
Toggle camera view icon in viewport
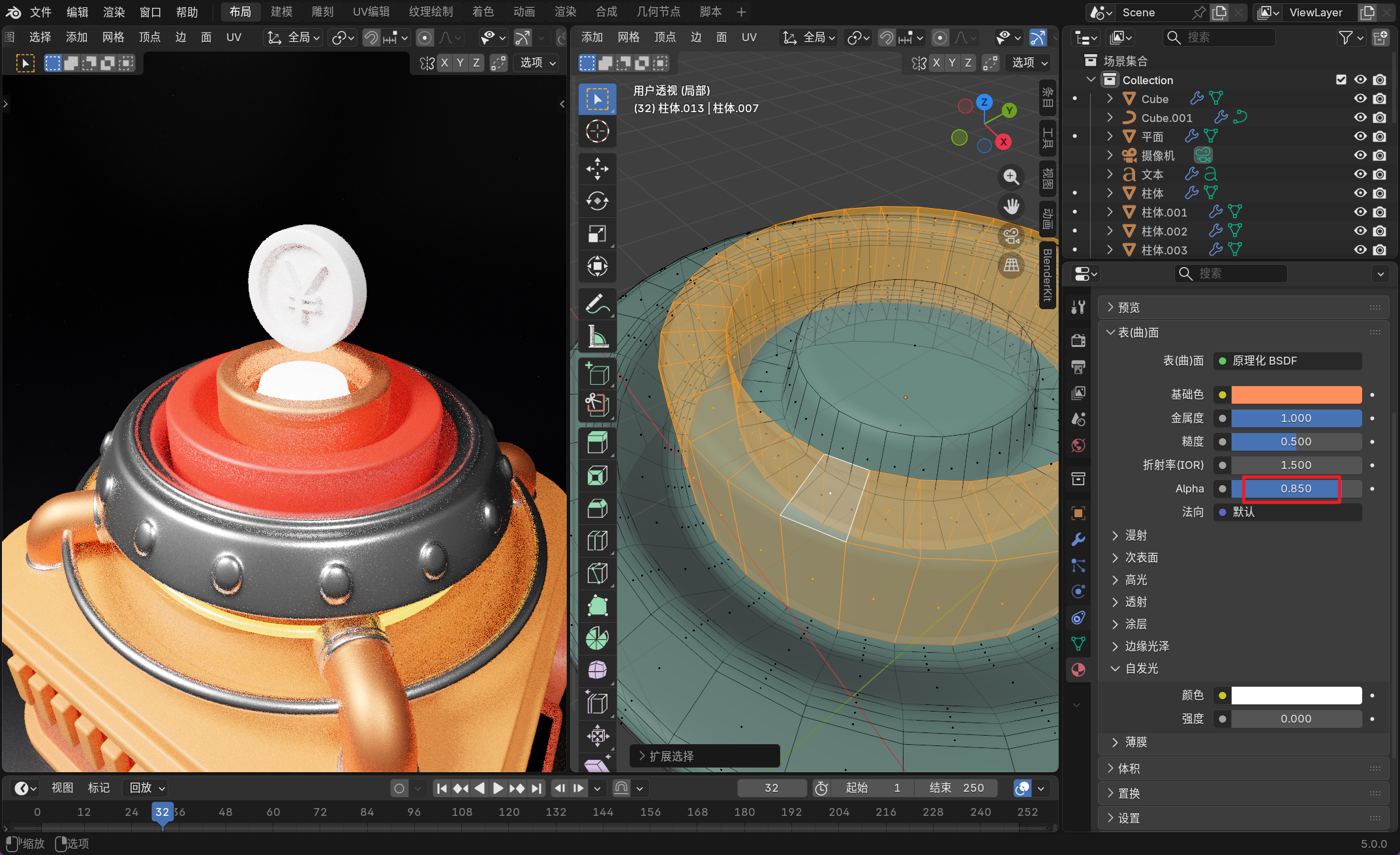tap(1011, 236)
